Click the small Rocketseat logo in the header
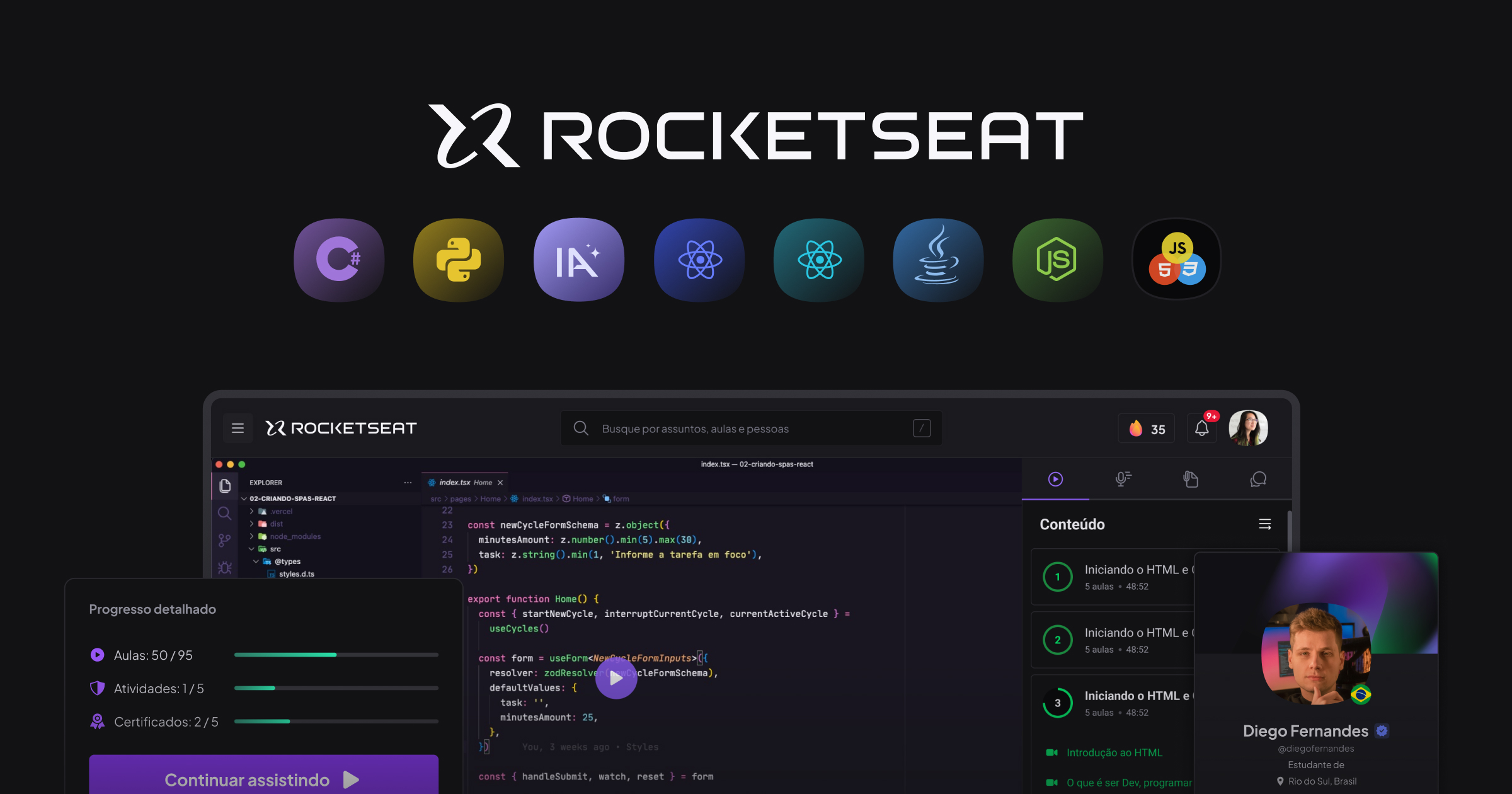Screen dimensions: 1512x794 point(341,429)
